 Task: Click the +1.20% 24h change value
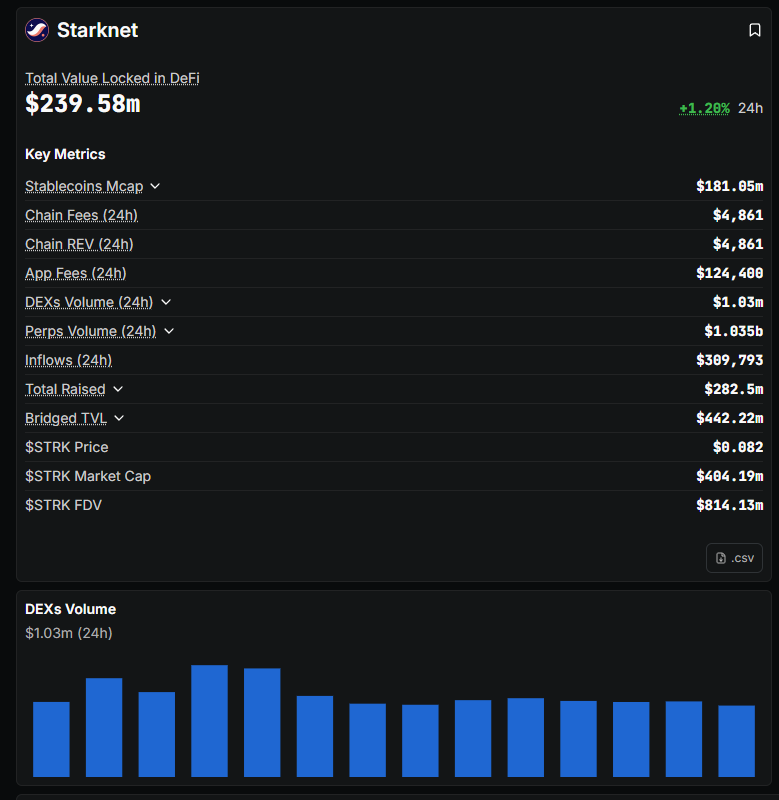tap(704, 108)
